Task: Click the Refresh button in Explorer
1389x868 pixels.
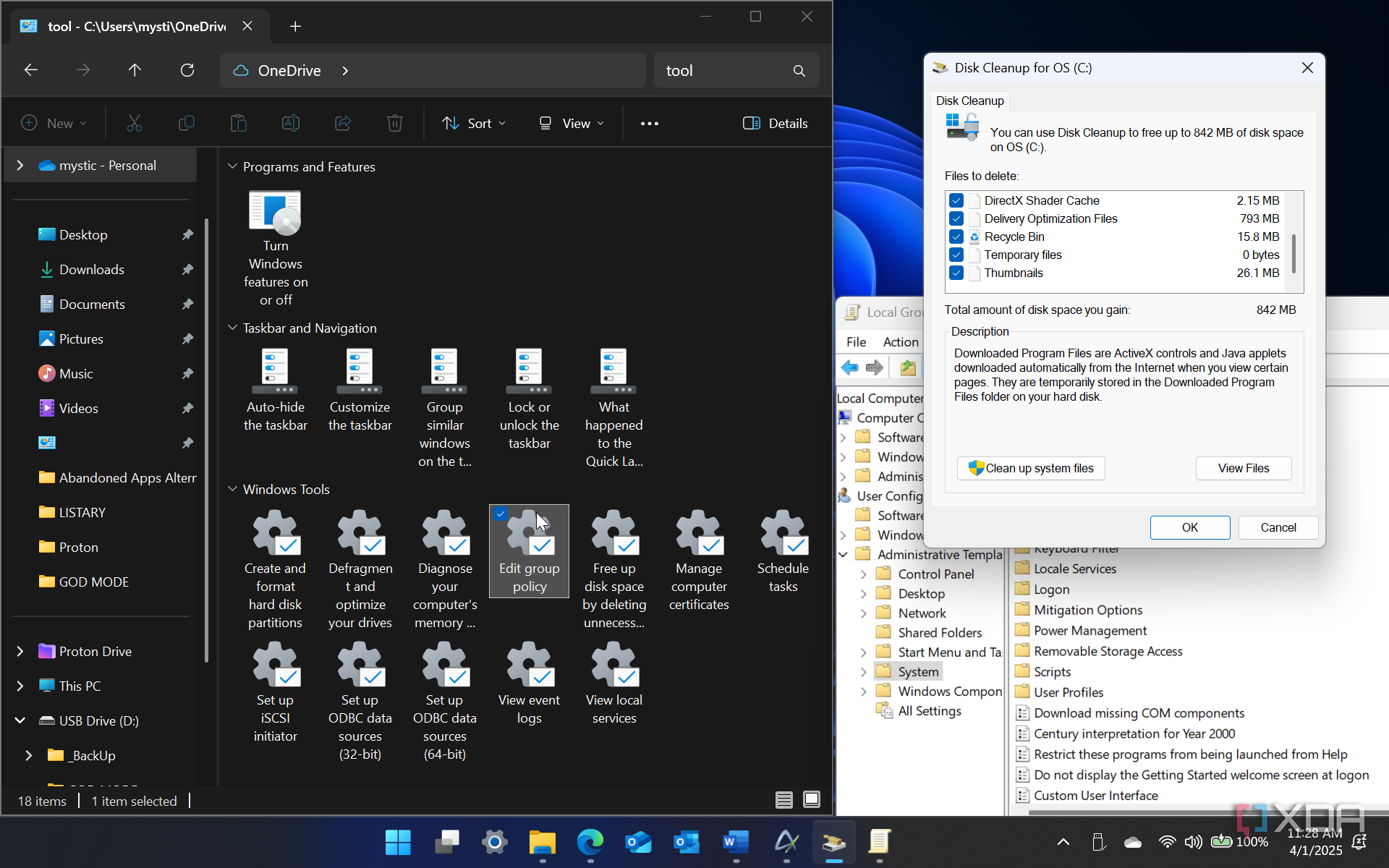Action: click(187, 70)
